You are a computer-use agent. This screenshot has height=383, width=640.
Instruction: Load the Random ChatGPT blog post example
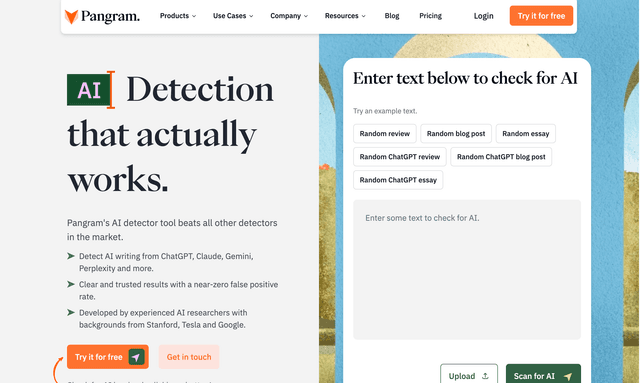(501, 157)
